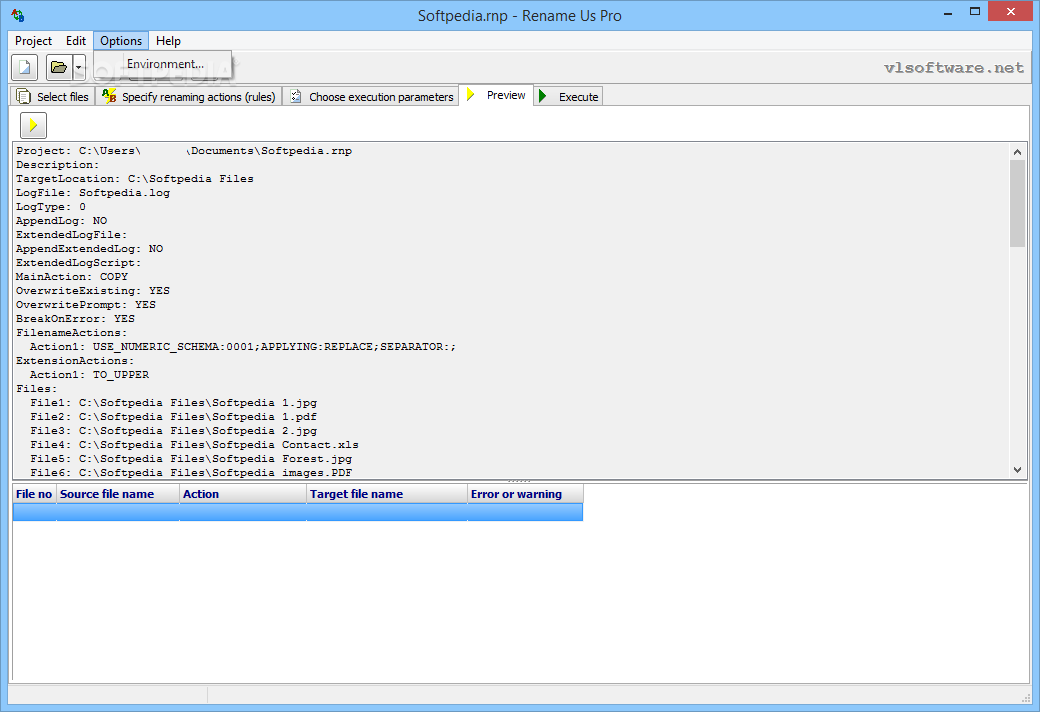Click the File2 Softpedia 1.pdf line
The height and width of the screenshot is (712, 1040).
[174, 417]
